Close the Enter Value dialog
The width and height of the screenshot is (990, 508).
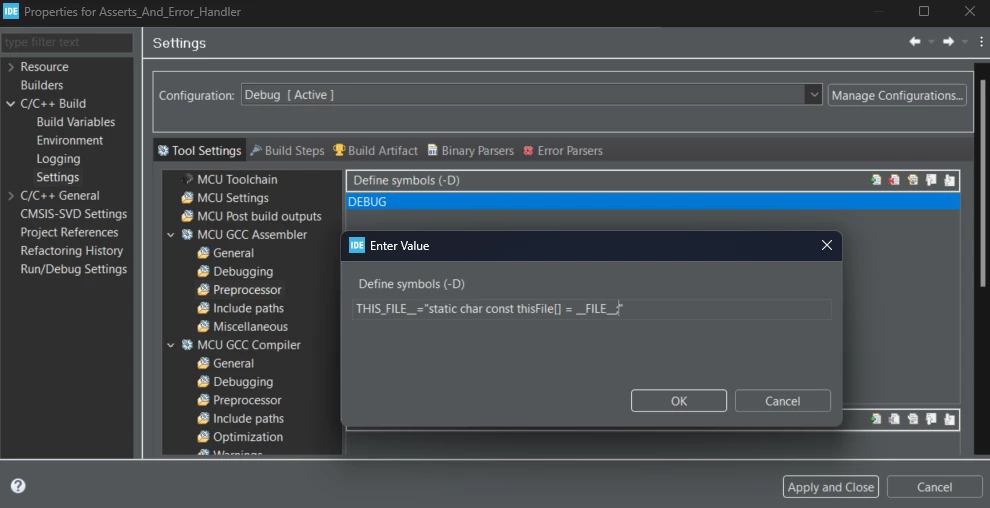826,245
